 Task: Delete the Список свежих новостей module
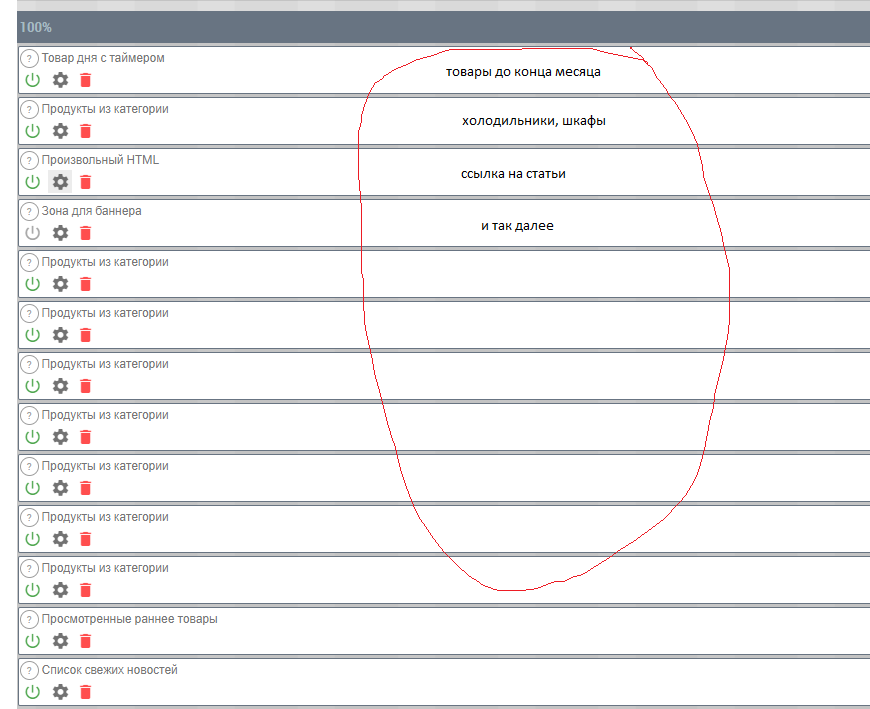(x=86, y=692)
